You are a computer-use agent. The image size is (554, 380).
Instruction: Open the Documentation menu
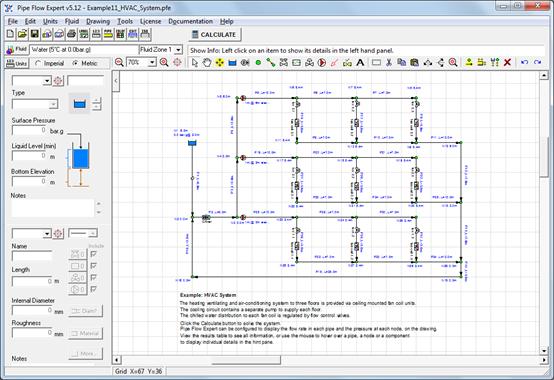tap(190, 21)
